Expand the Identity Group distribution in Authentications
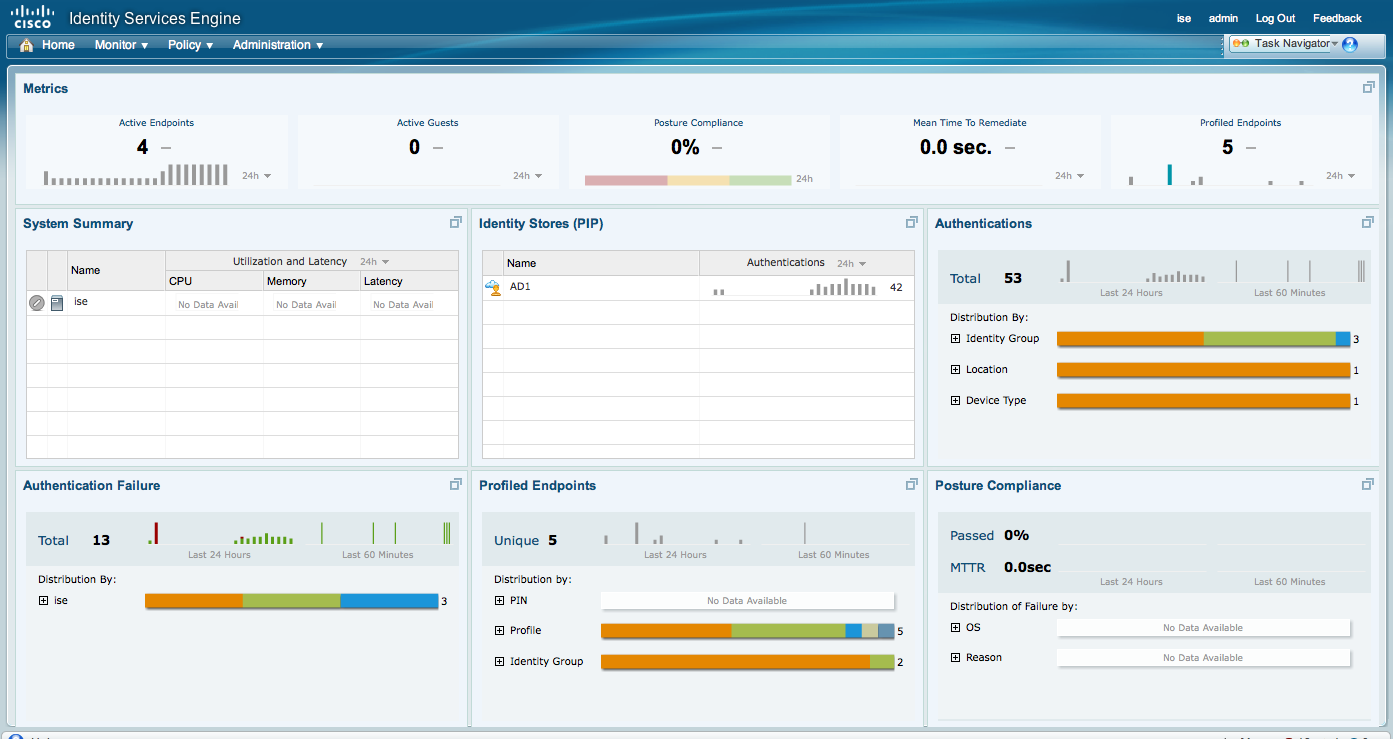 (x=955, y=339)
